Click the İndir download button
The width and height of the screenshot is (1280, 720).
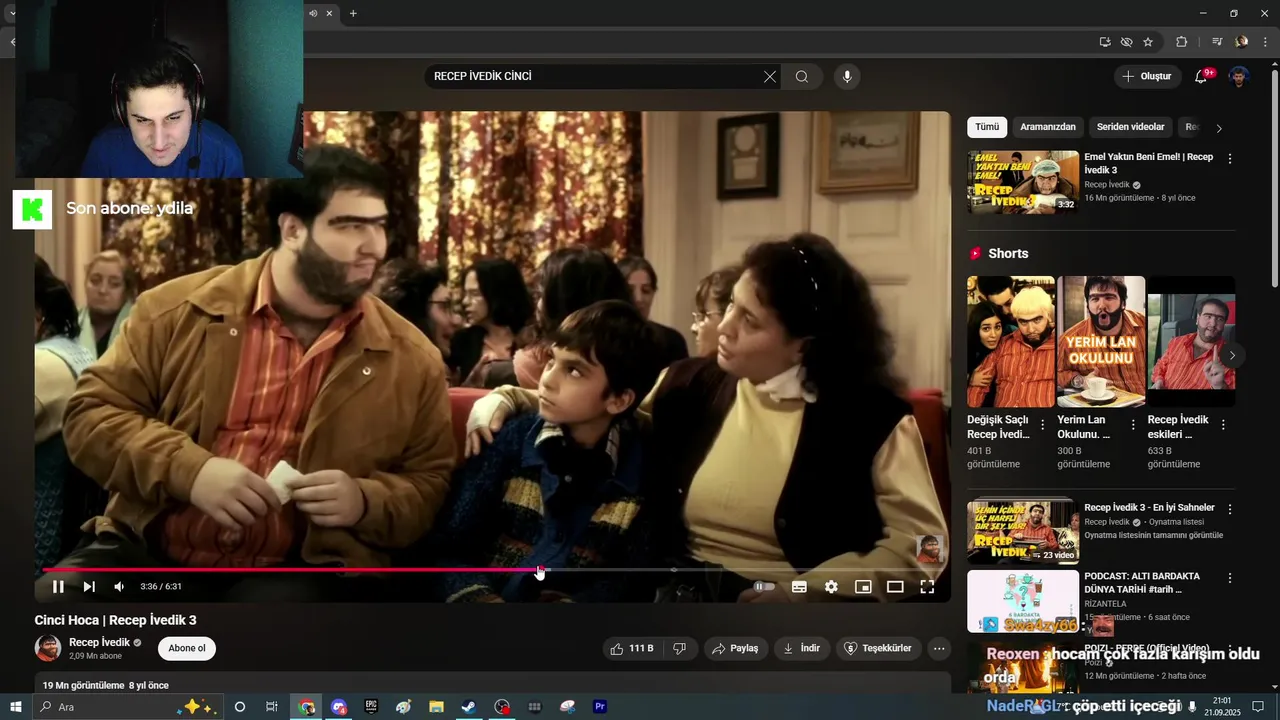[x=801, y=648]
